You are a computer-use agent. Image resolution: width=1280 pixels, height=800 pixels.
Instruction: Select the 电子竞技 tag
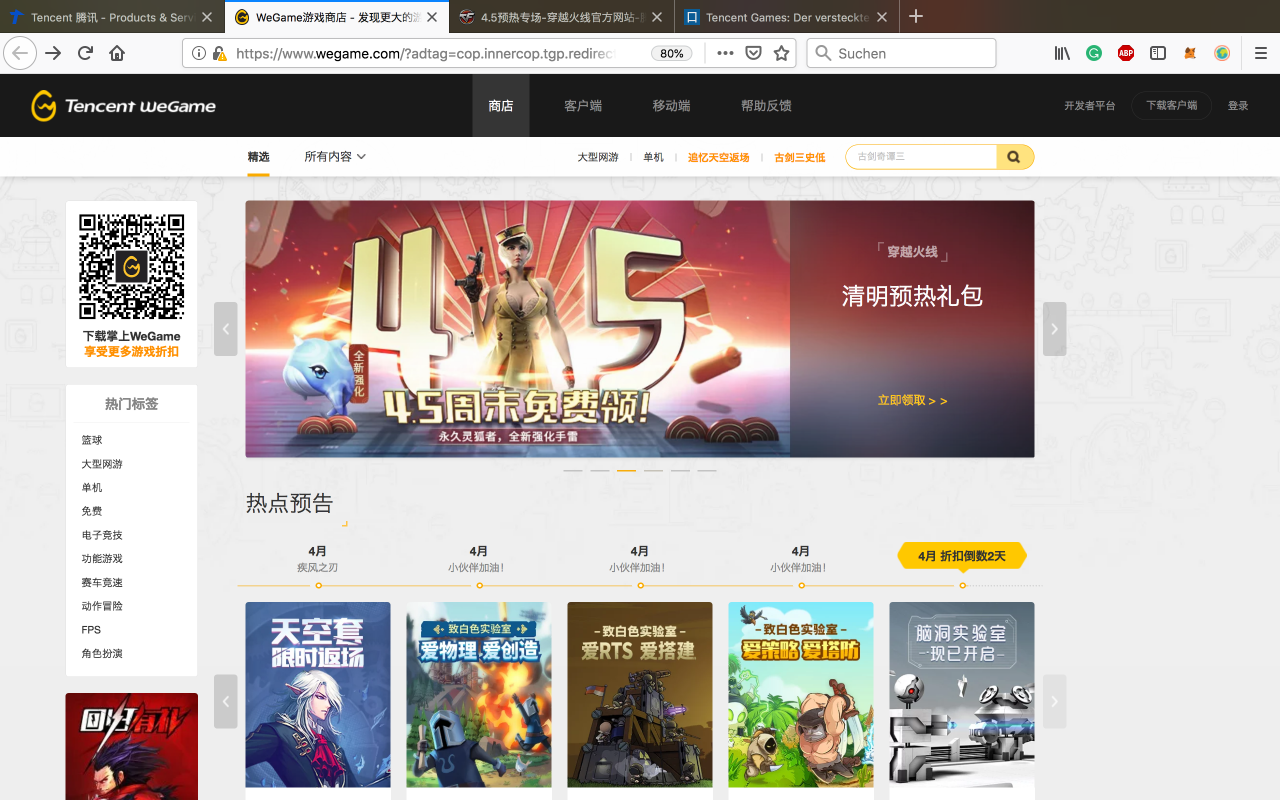(x=102, y=535)
